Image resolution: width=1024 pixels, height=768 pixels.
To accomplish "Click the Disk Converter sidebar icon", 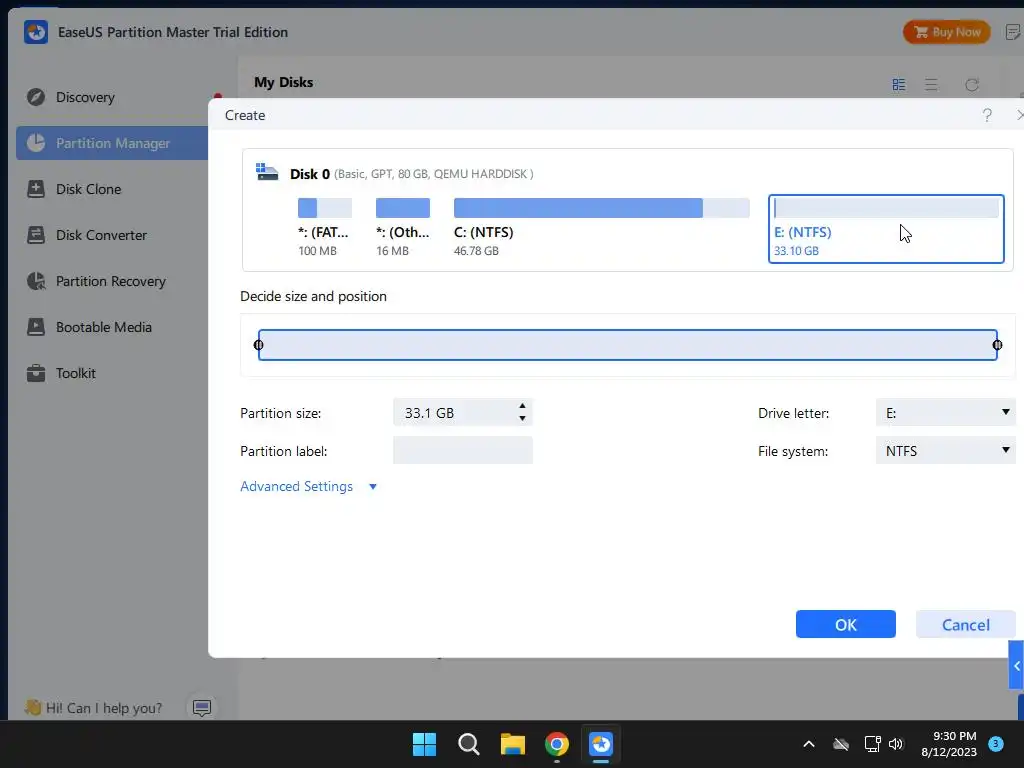I will [36, 235].
